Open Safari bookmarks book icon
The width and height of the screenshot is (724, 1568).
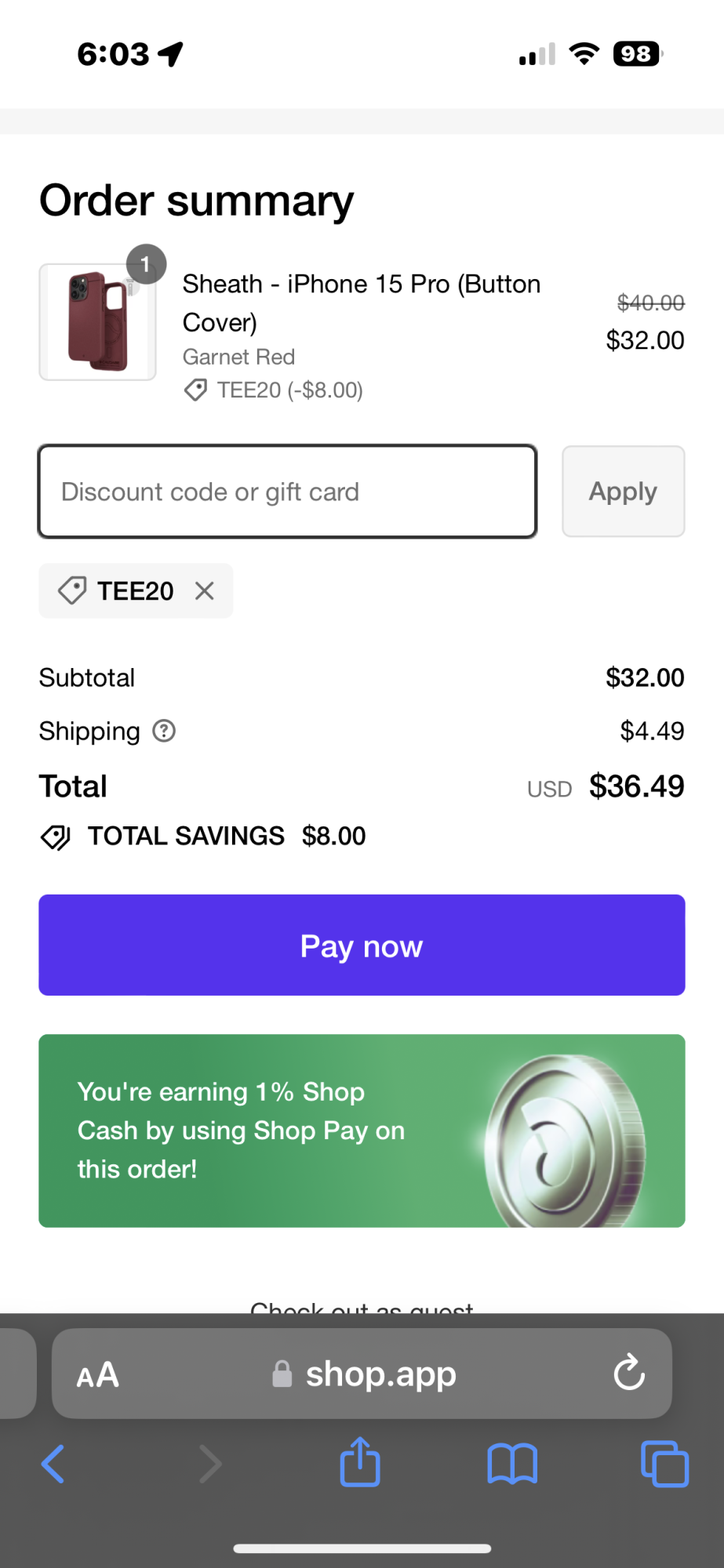tap(512, 1463)
